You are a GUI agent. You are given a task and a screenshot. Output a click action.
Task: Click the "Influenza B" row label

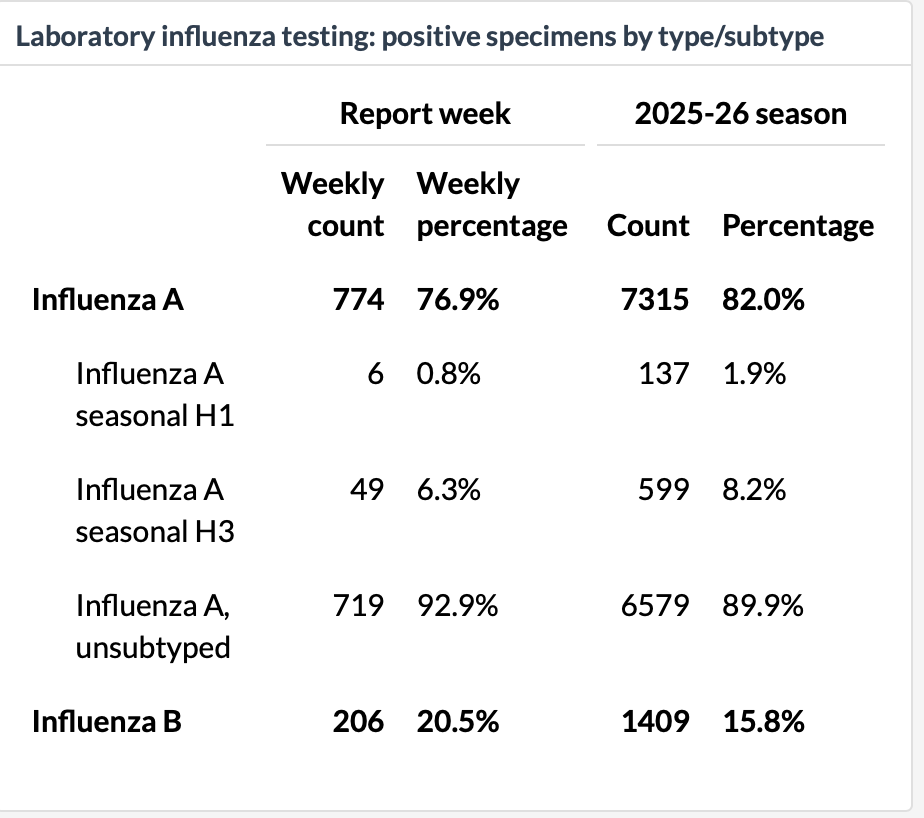click(107, 721)
